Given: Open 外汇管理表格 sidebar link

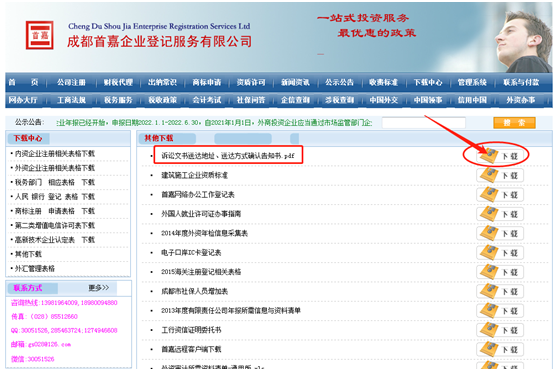Looking at the screenshot, I should (x=35, y=269).
